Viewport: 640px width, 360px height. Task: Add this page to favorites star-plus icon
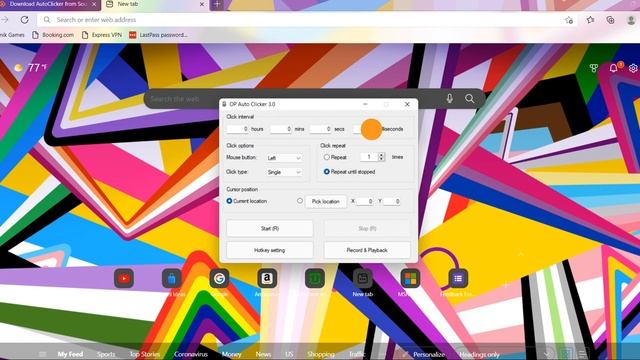pyautogui.click(x=569, y=20)
